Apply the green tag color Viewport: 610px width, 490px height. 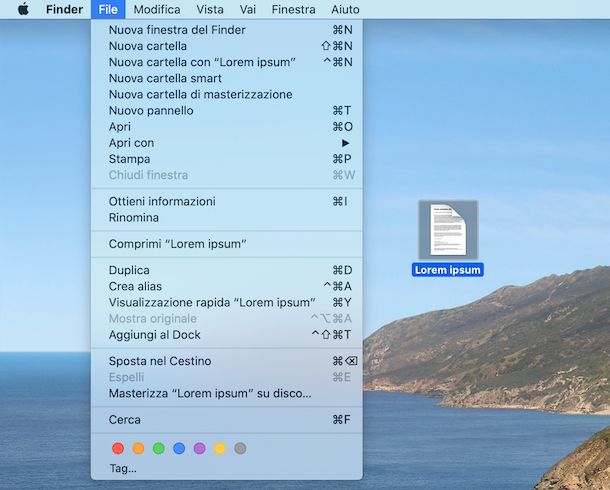point(159,448)
